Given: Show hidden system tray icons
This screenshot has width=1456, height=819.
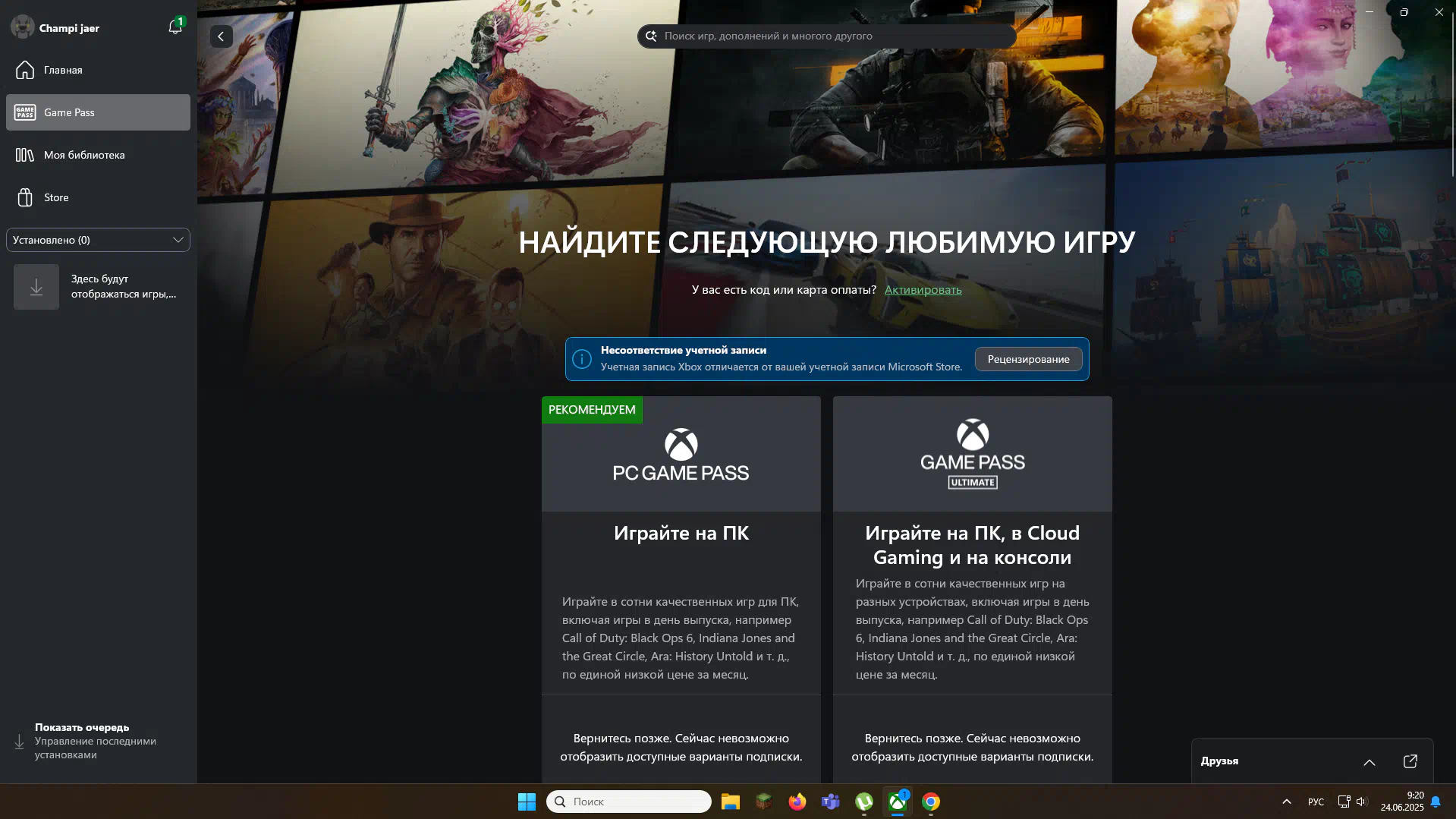Looking at the screenshot, I should coord(1286,802).
